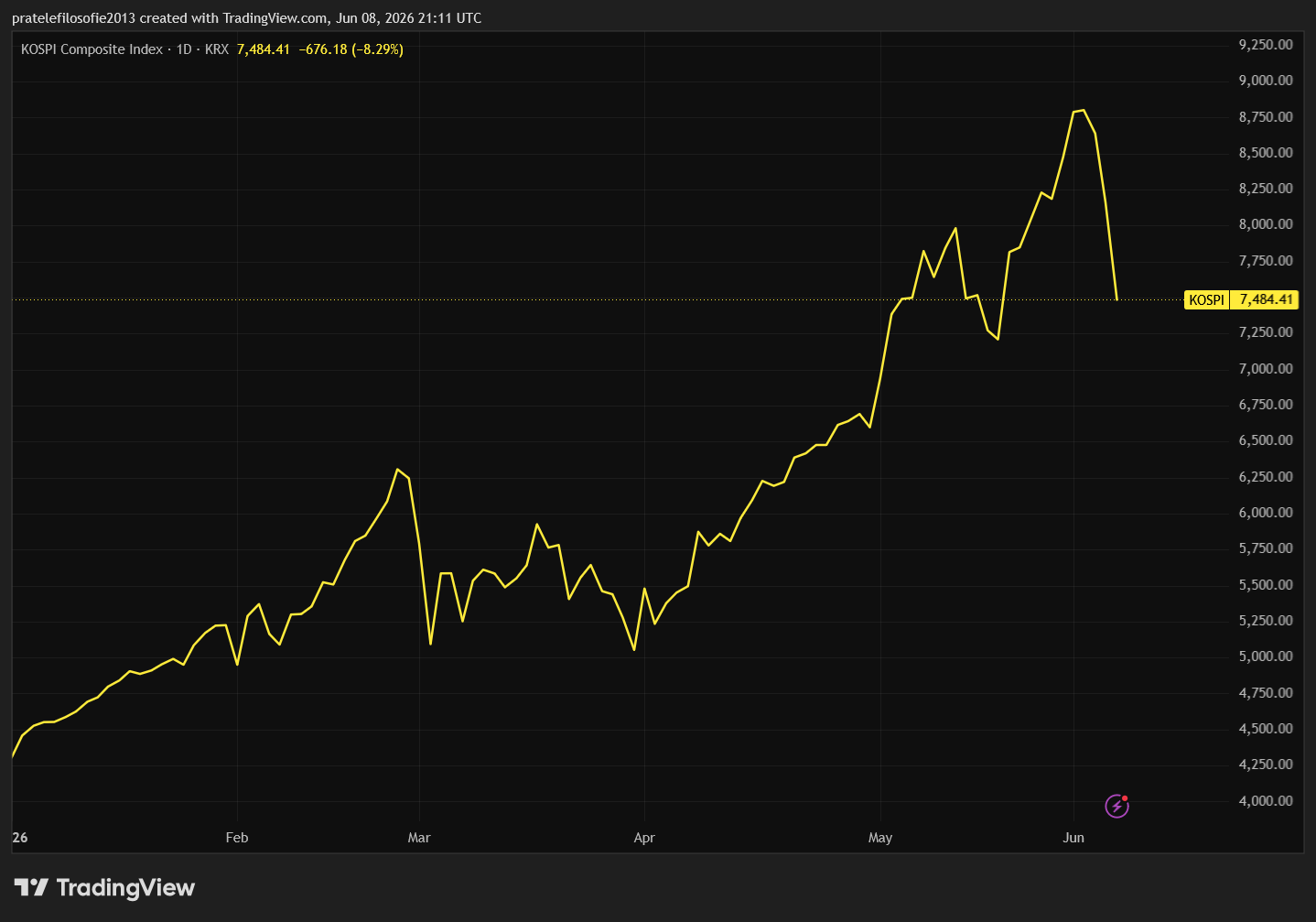The image size is (1316, 922).
Task: Click the purple lightning bolt icon
Action: point(1117,806)
